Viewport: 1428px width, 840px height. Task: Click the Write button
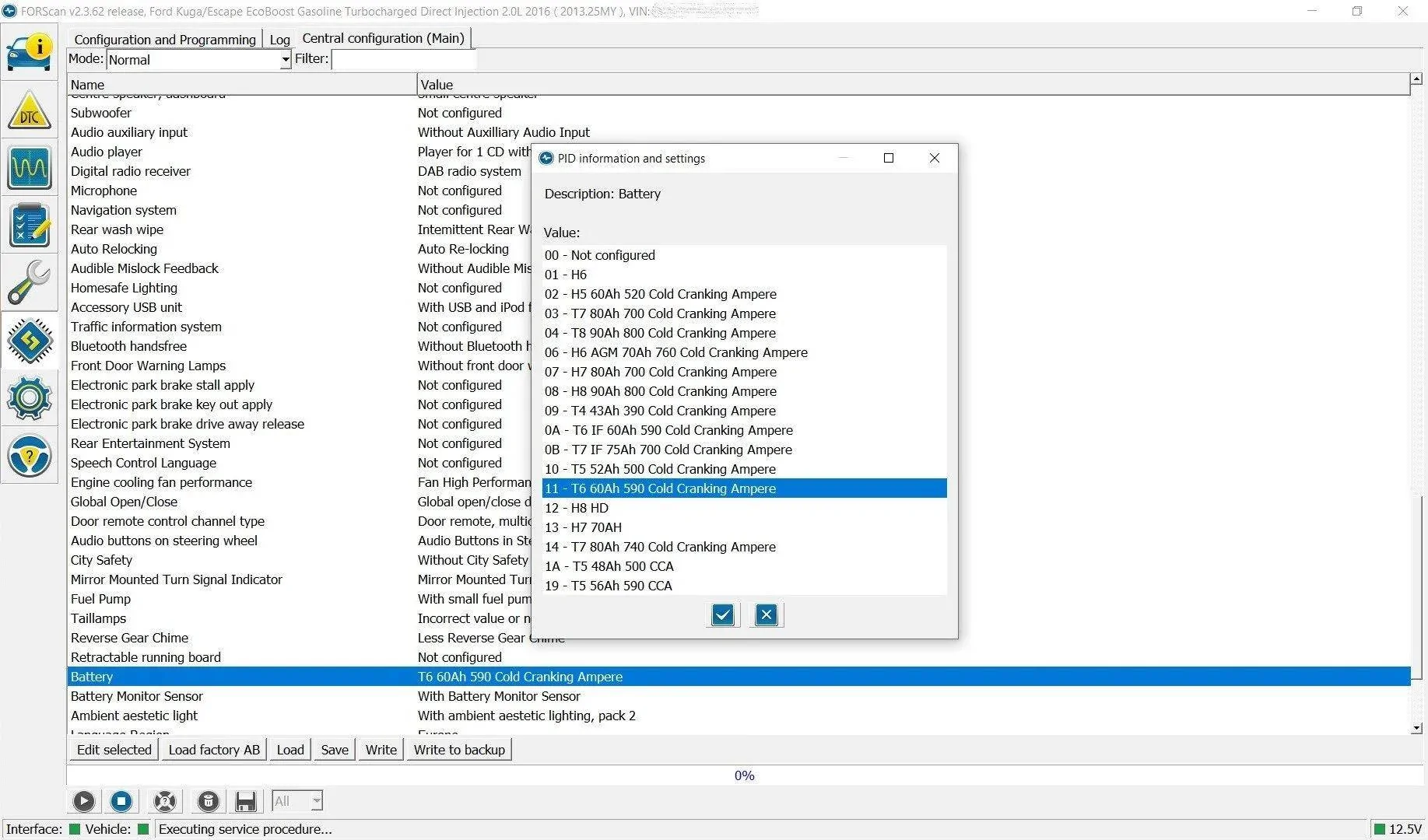point(381,750)
